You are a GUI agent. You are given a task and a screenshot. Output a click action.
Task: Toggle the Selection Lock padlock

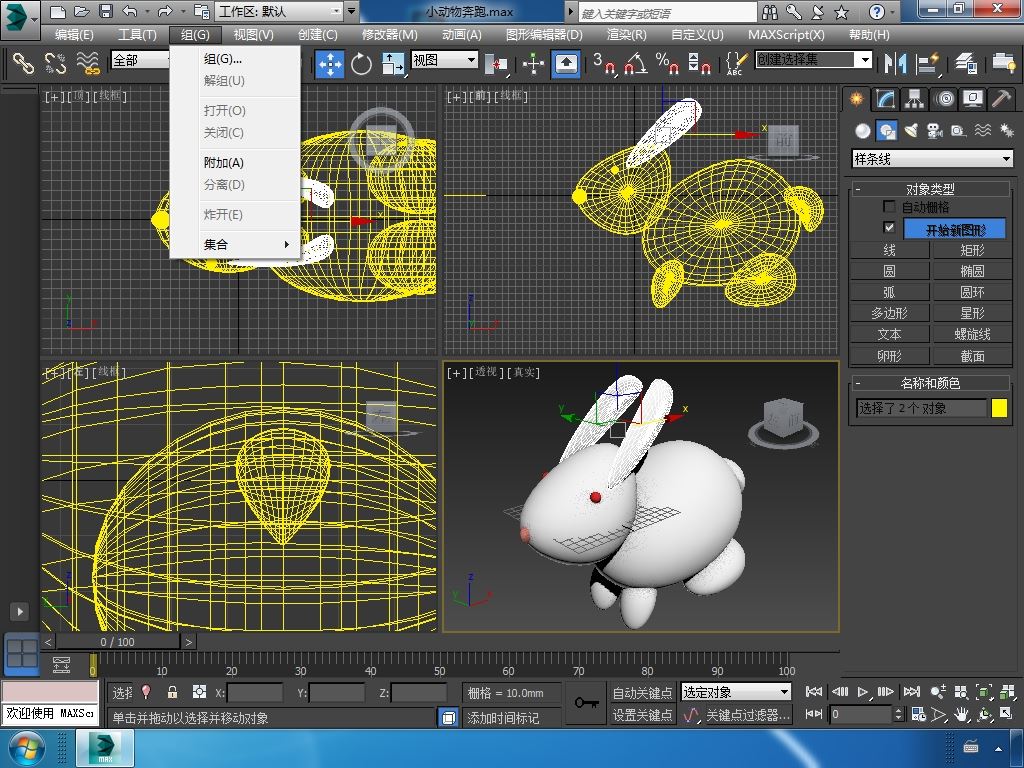(172, 692)
